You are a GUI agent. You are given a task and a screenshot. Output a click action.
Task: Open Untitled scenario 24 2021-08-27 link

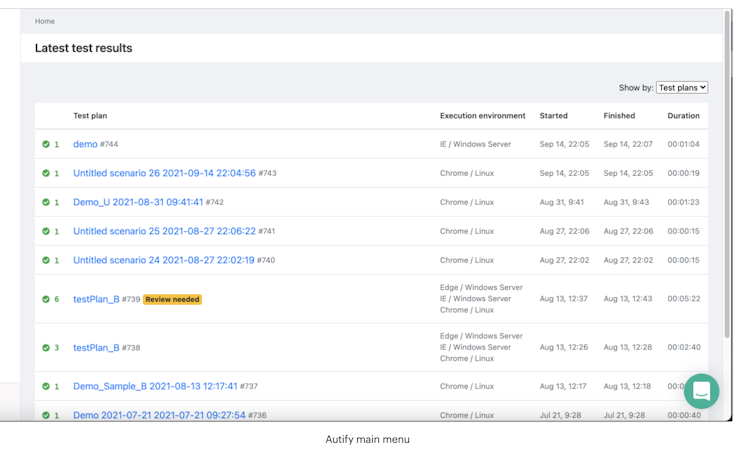click(x=164, y=261)
